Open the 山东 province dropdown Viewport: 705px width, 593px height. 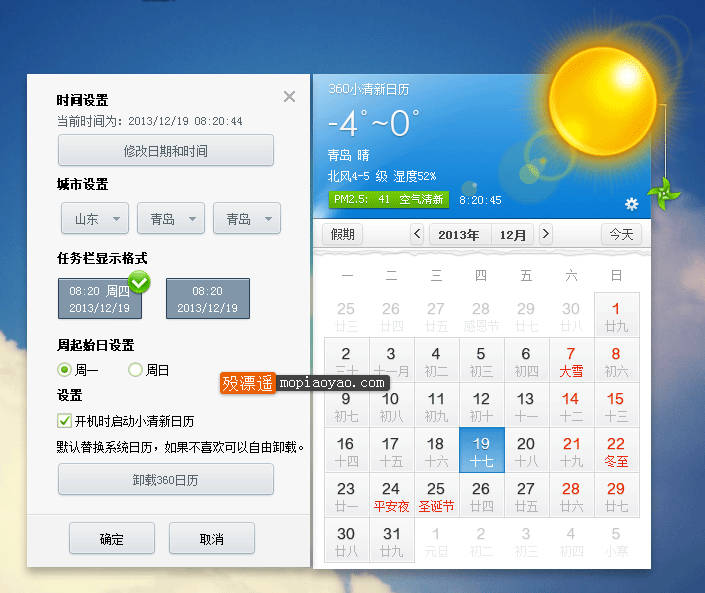tap(95, 218)
